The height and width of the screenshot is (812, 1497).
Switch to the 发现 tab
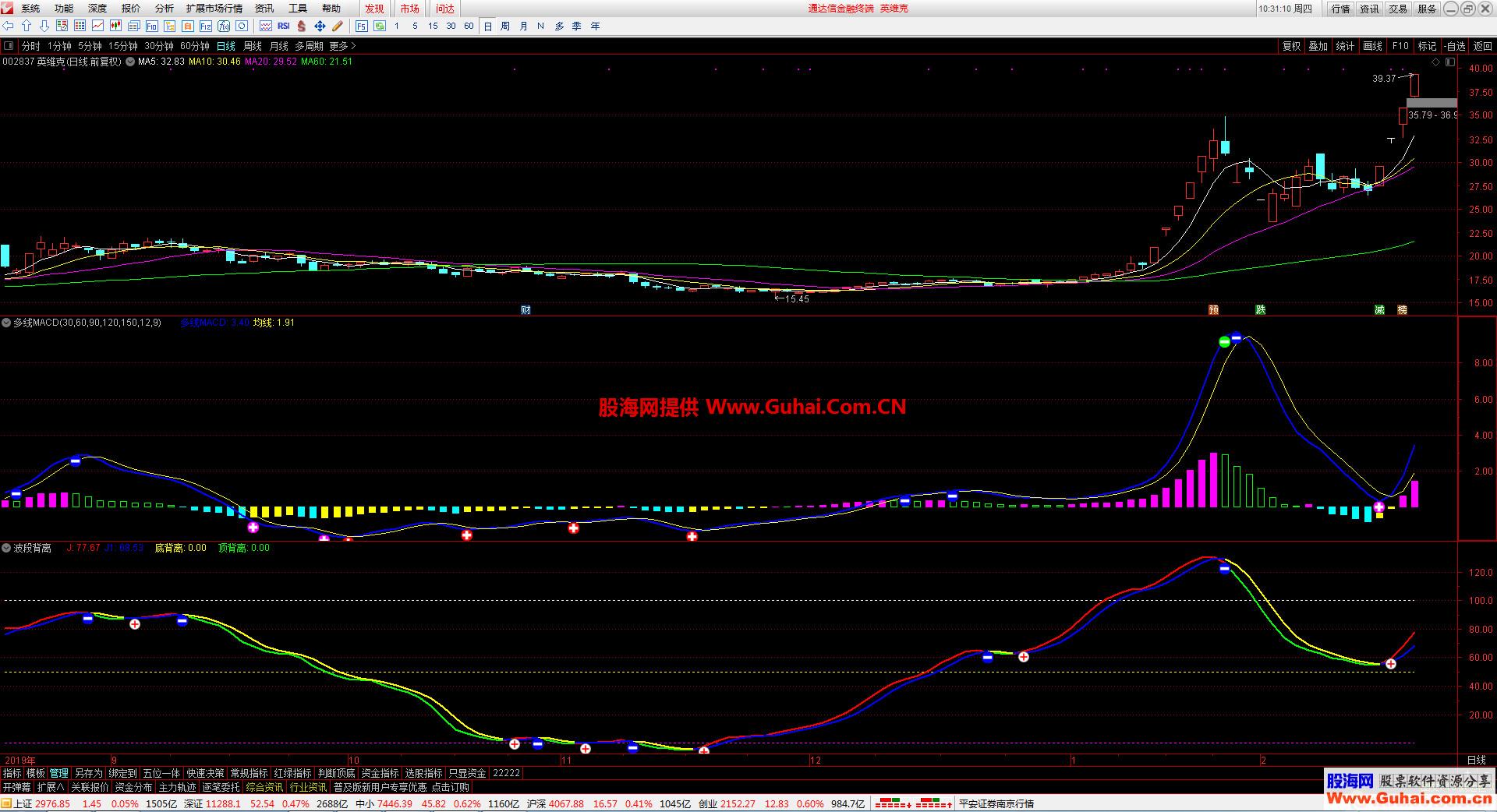pos(375,9)
